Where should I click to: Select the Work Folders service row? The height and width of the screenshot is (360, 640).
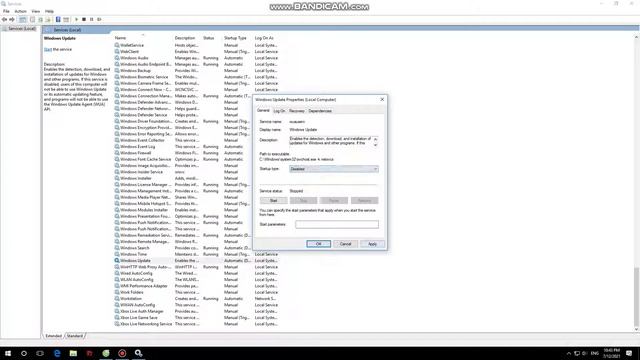point(196,292)
